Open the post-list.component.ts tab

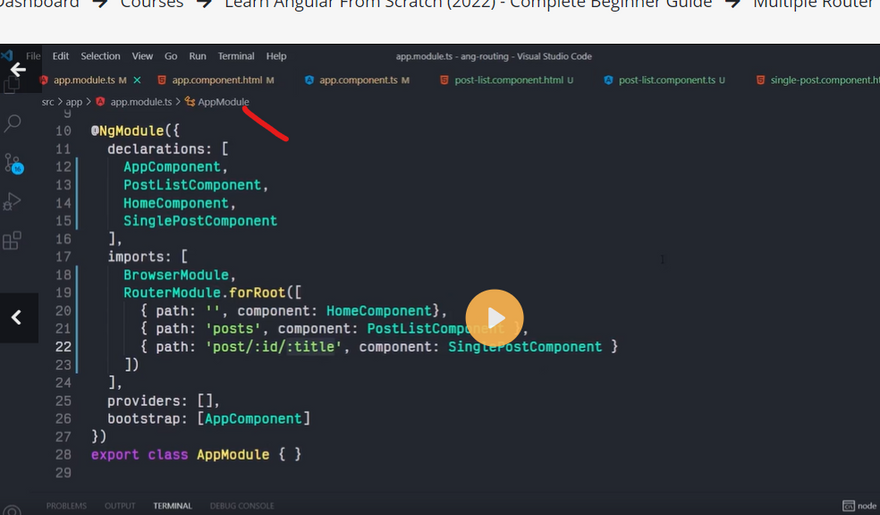tap(666, 80)
